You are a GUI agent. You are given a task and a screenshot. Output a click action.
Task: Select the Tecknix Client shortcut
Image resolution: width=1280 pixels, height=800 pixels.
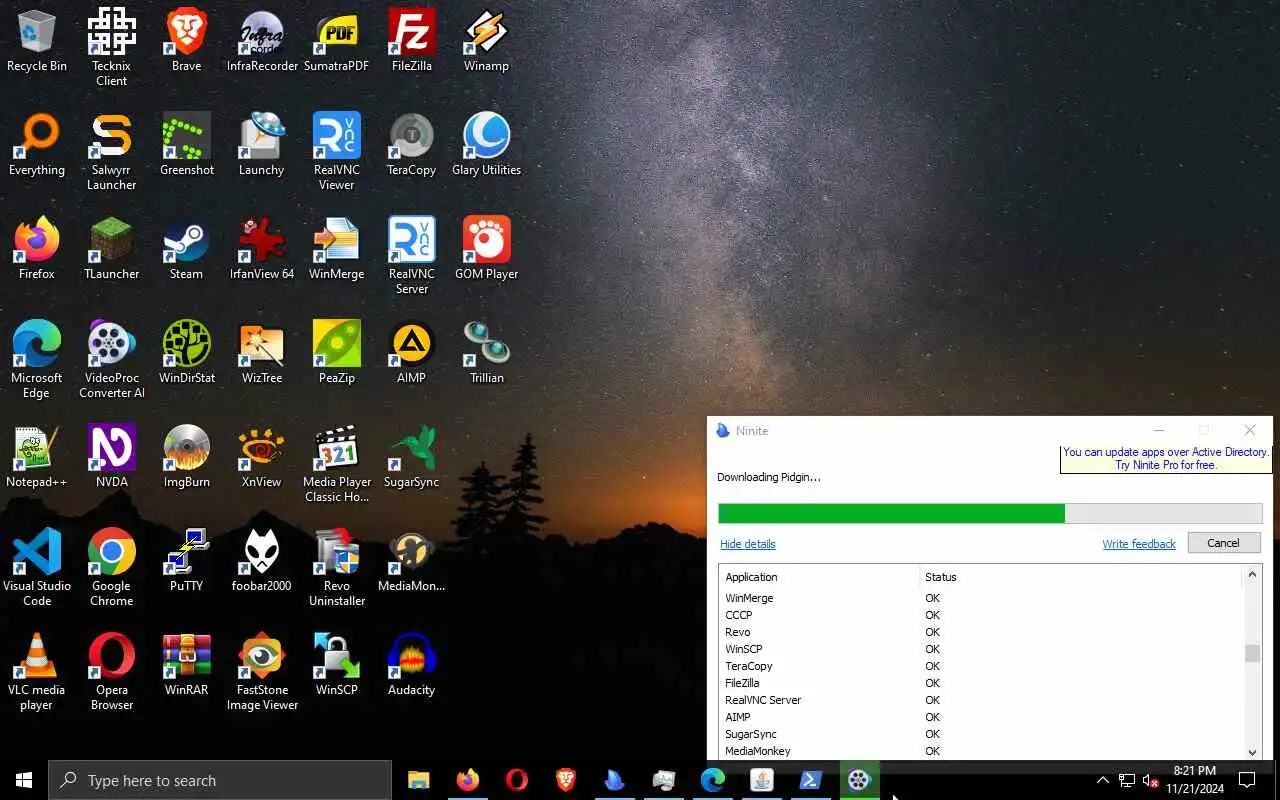click(x=111, y=48)
